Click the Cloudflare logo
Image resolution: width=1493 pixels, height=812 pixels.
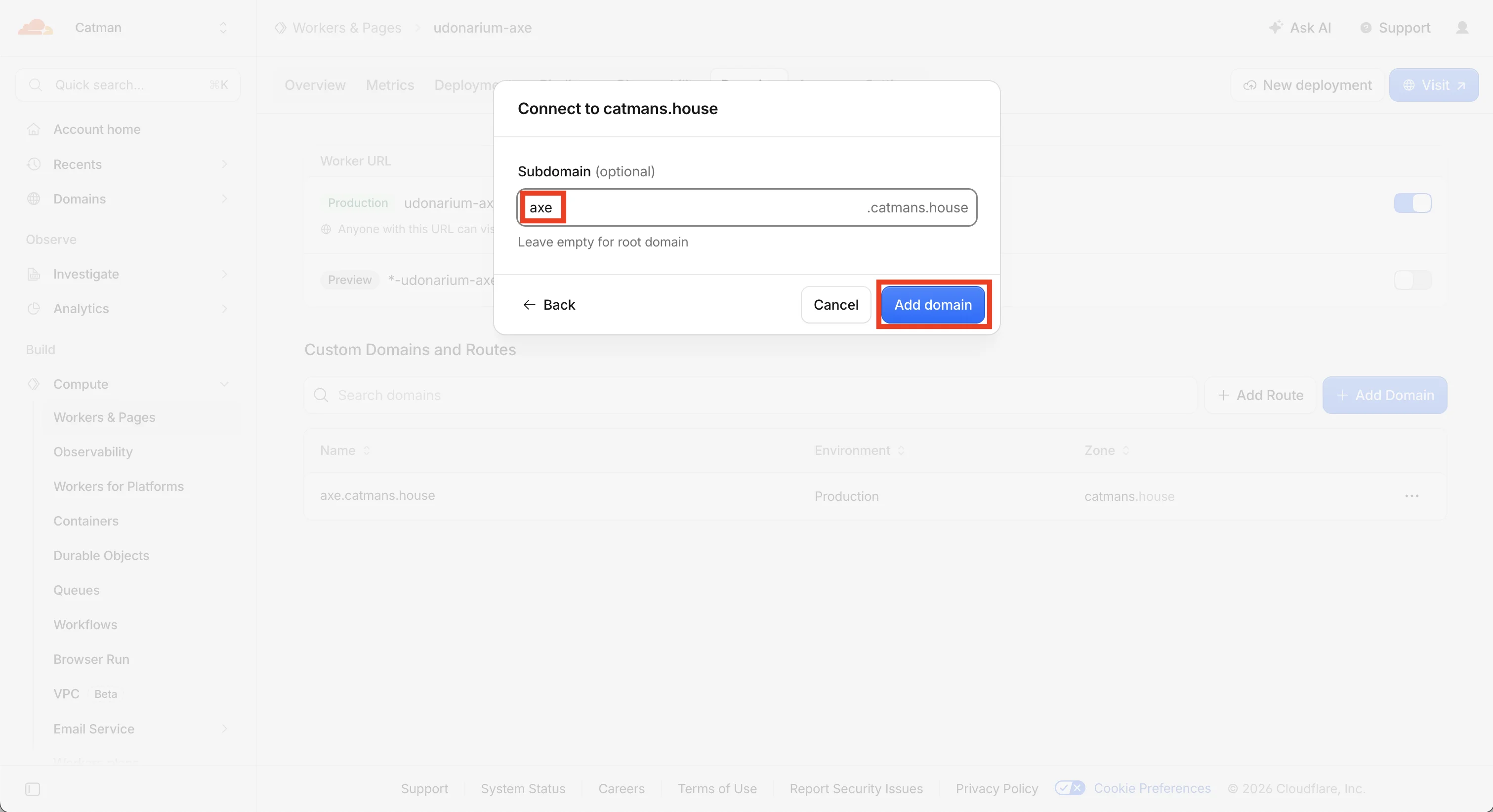35,27
